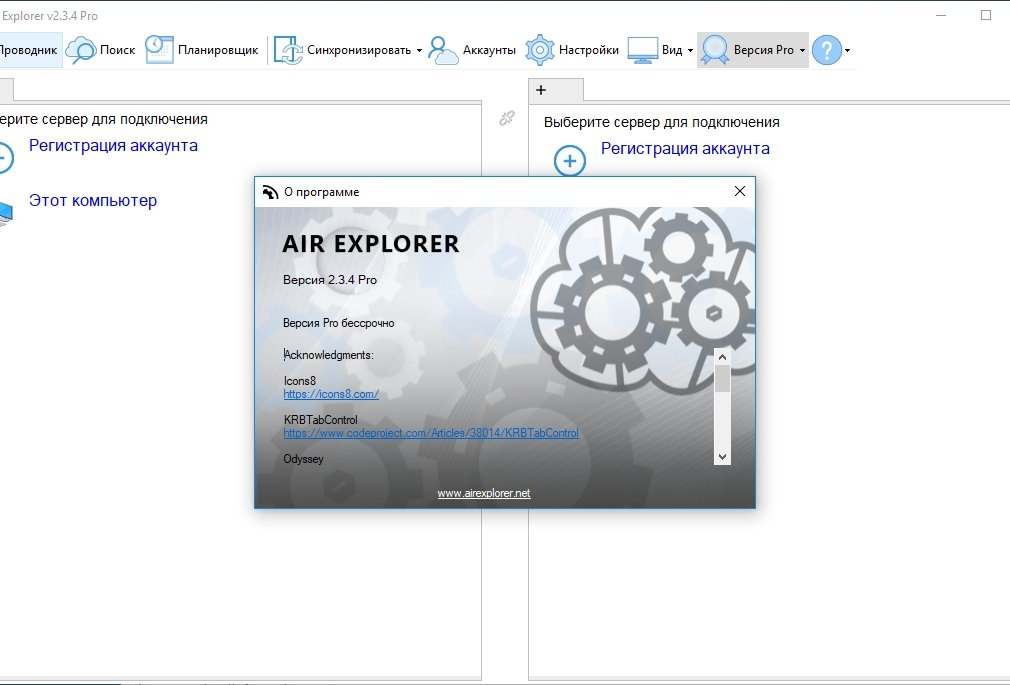Image resolution: width=1010 pixels, height=685 pixels.
Task: Expand the Help dropdown arrow
Action: (x=848, y=50)
